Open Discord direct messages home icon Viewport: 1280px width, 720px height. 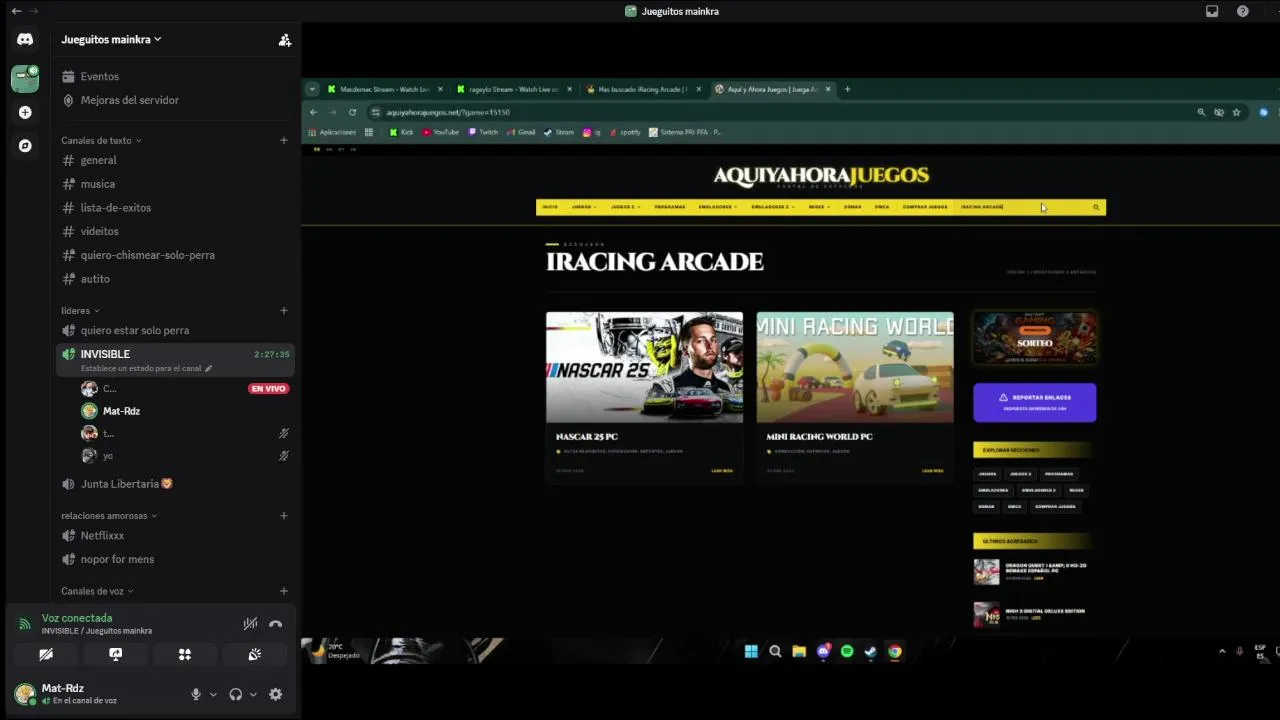pyautogui.click(x=25, y=40)
